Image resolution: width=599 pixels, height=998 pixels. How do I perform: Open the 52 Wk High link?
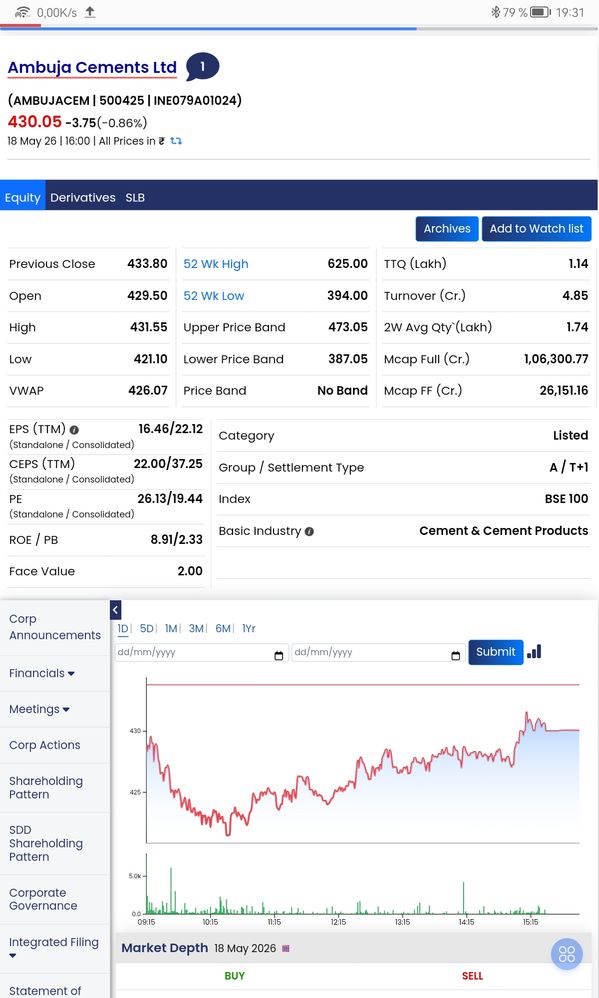point(216,264)
